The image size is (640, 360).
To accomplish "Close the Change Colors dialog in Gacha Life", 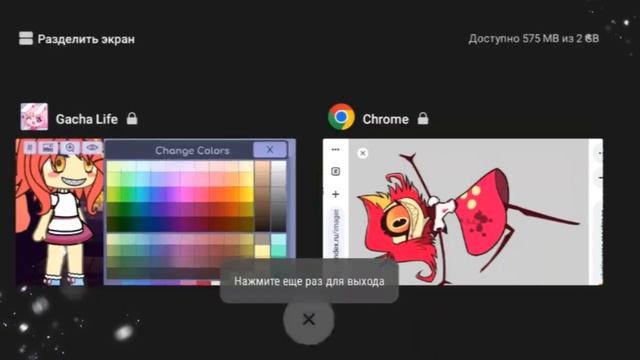I will click(270, 150).
